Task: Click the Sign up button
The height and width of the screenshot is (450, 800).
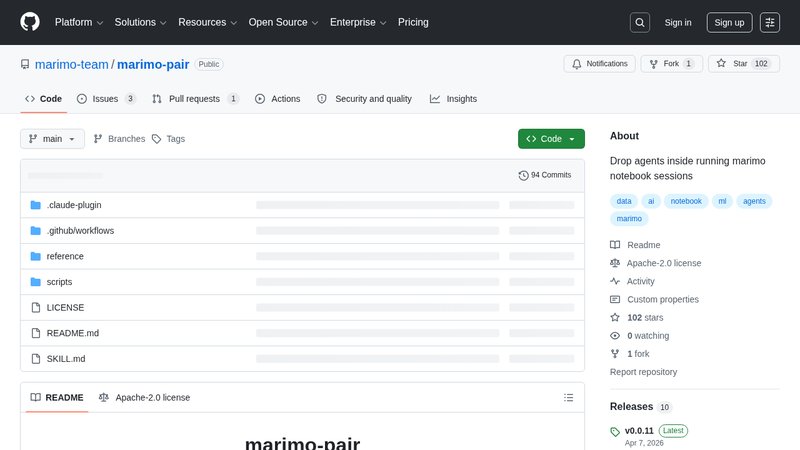Action: pyautogui.click(x=729, y=22)
